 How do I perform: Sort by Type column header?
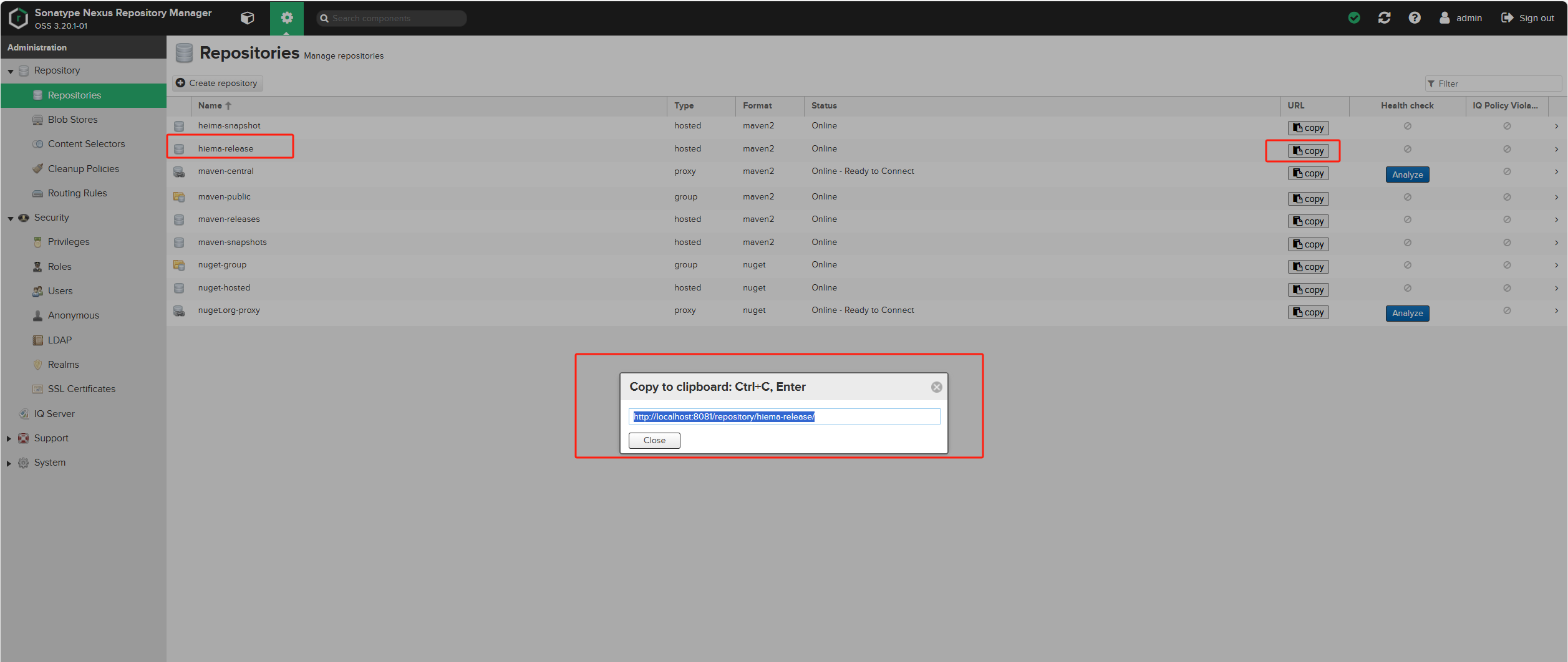point(702,106)
